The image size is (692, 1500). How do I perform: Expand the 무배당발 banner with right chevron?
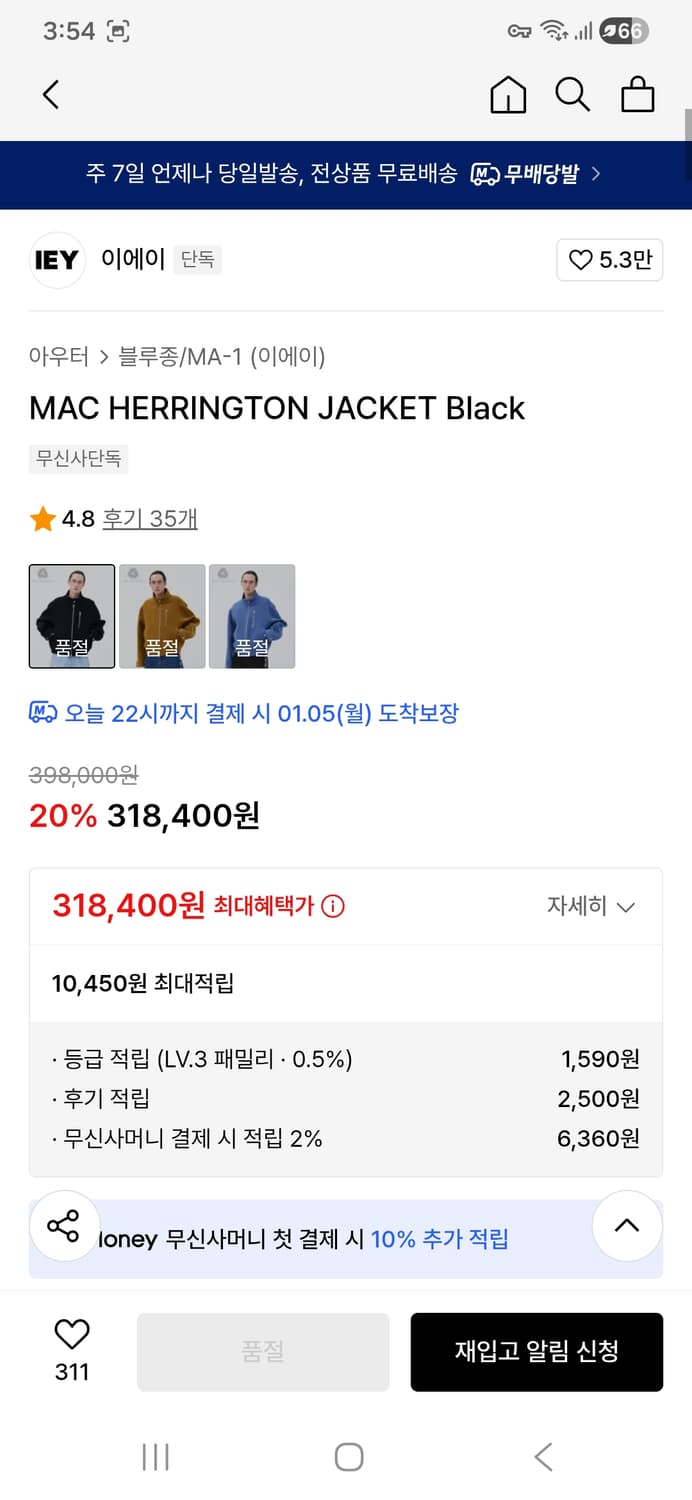tap(597, 174)
